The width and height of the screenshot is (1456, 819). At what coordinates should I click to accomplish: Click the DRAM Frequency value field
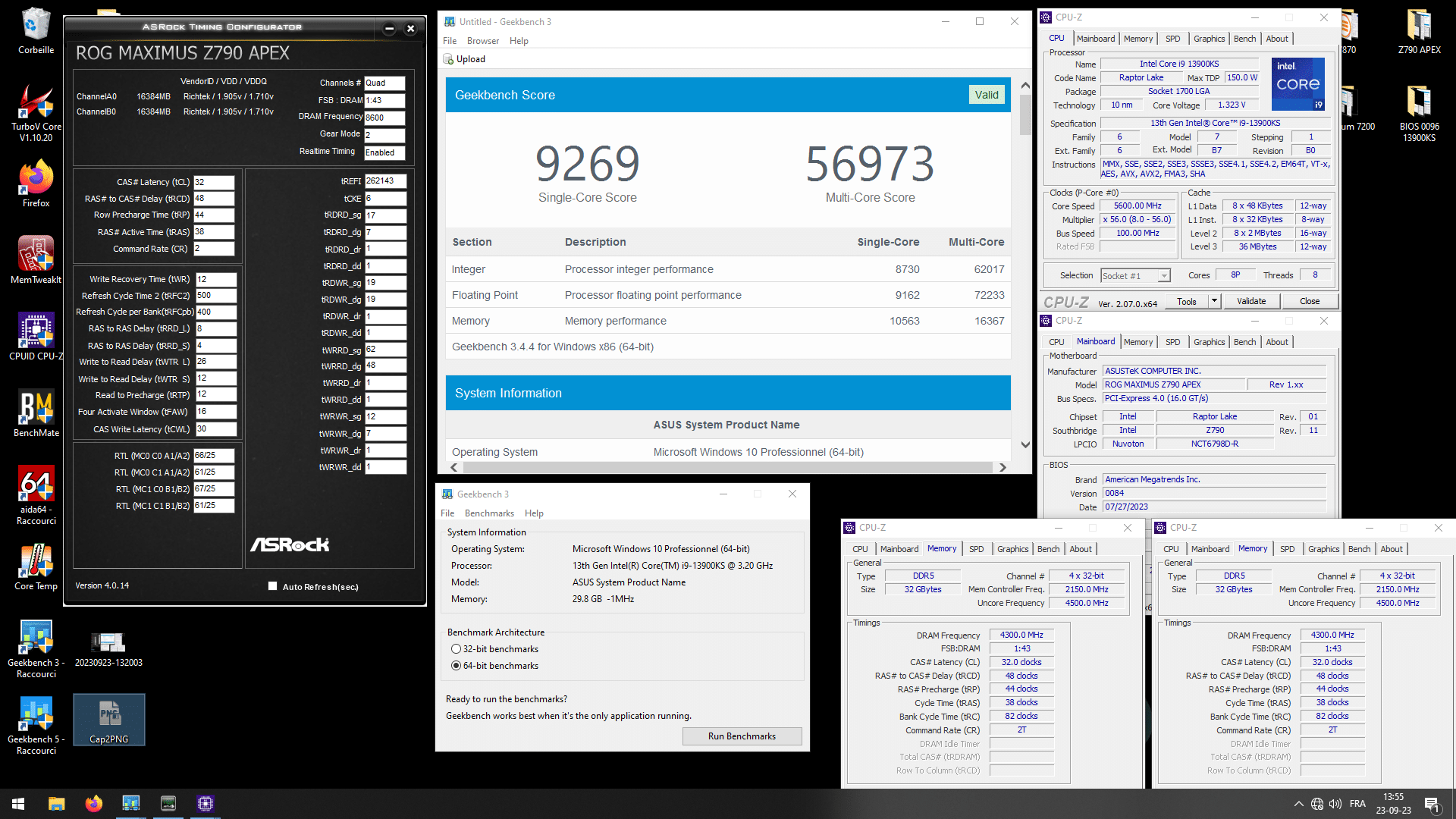(384, 118)
